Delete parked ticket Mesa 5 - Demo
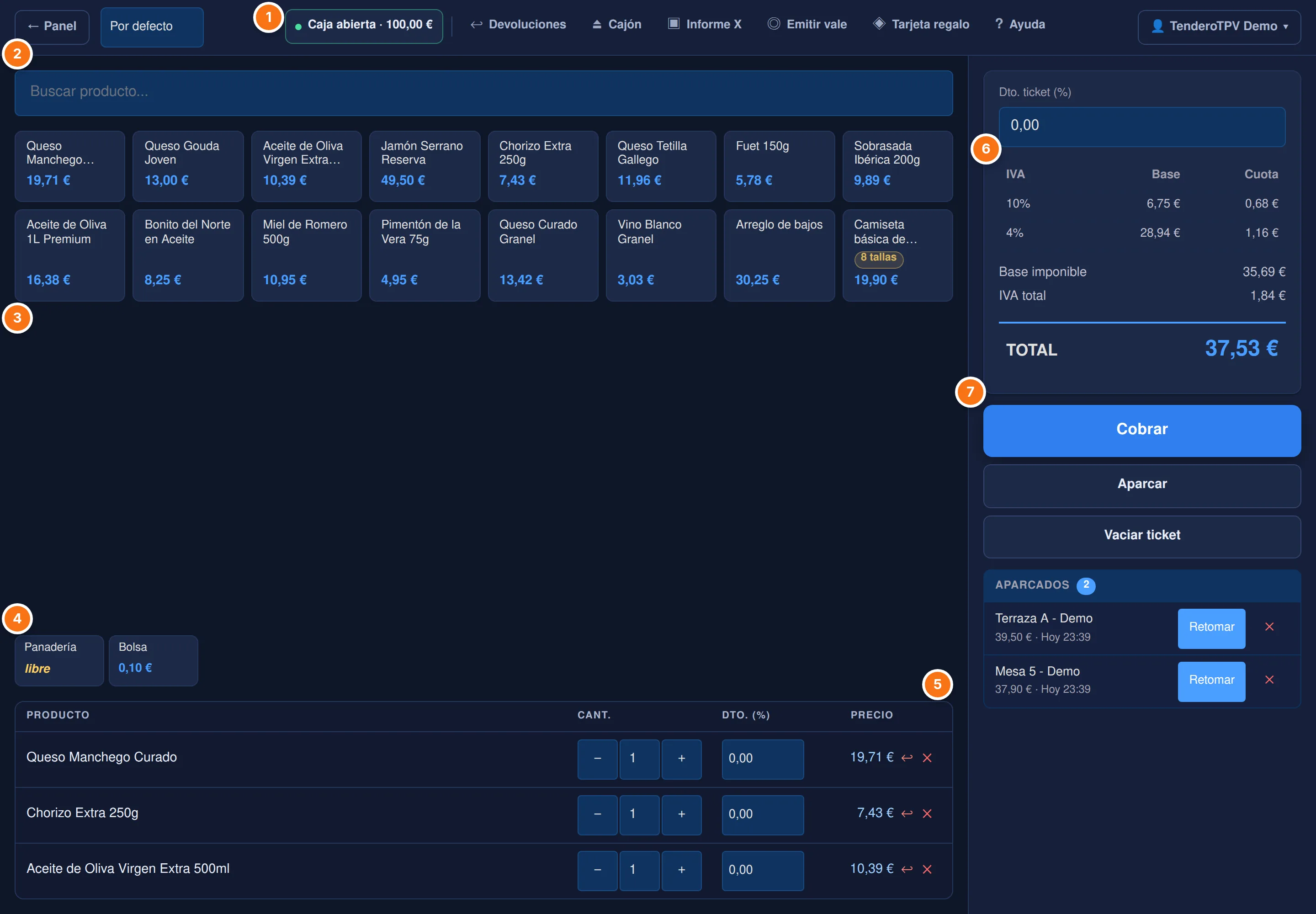This screenshot has height=914, width=1316. point(1269,679)
